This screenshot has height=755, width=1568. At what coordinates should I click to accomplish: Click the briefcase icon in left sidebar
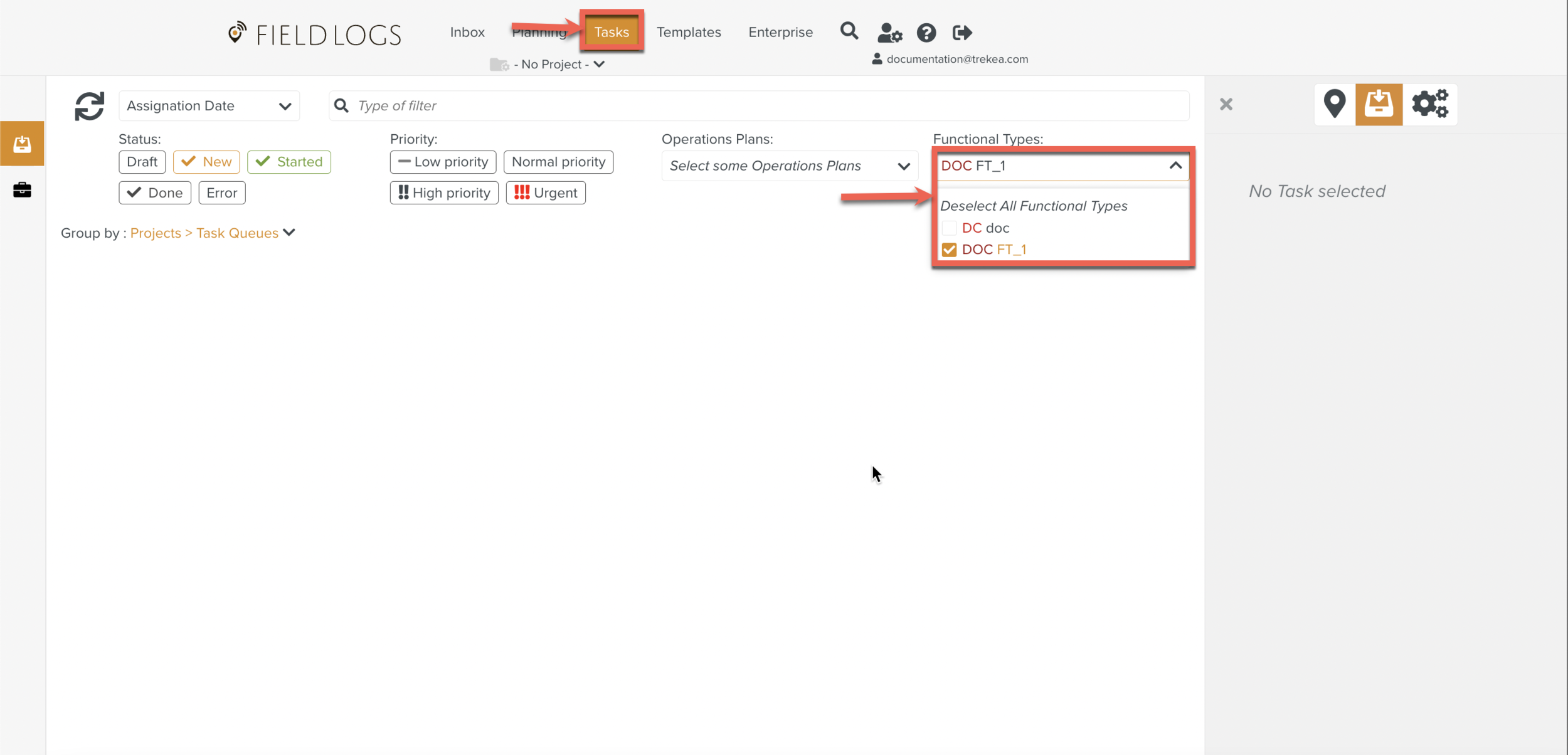pyautogui.click(x=22, y=189)
